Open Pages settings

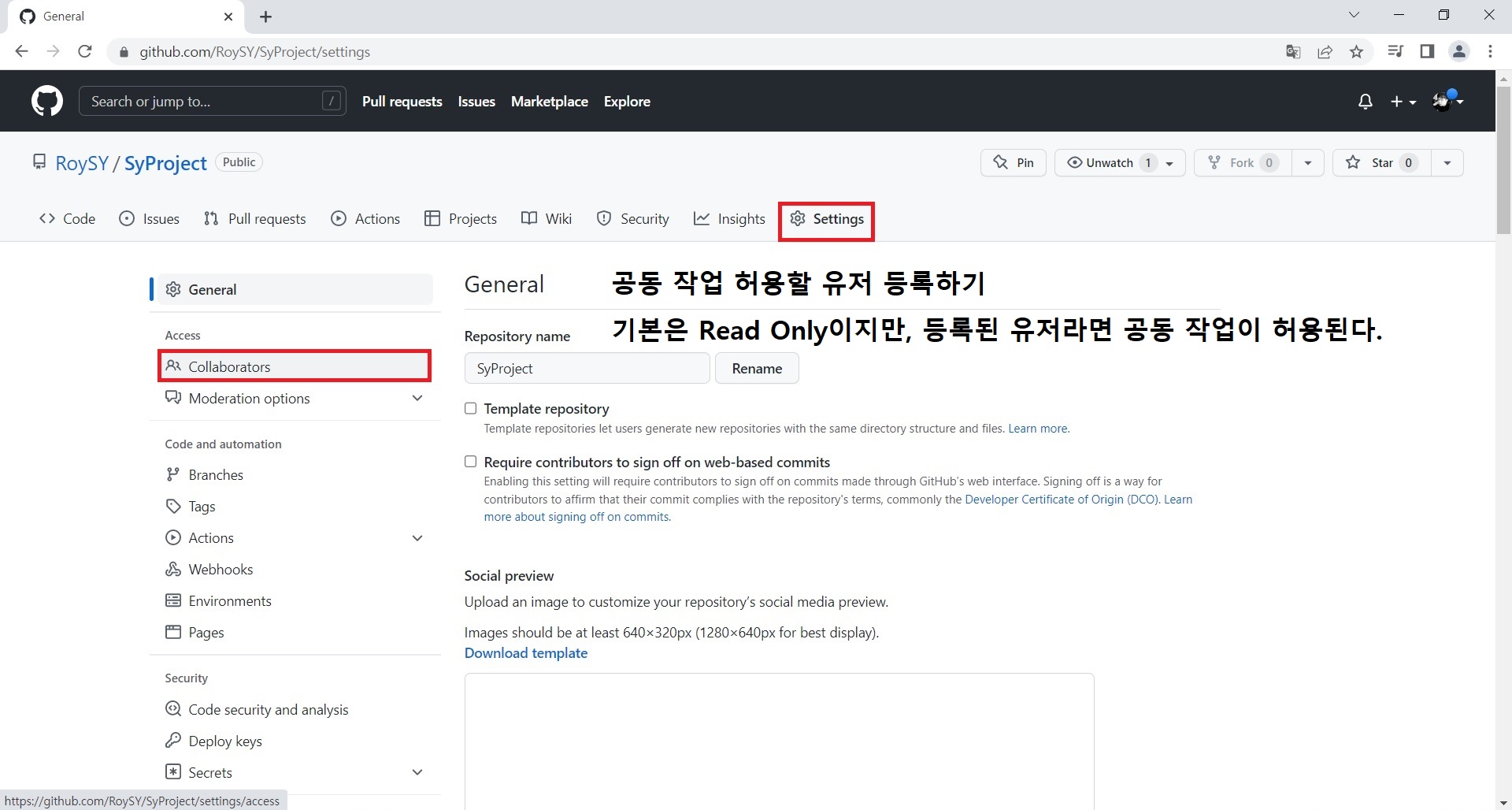(x=295, y=633)
